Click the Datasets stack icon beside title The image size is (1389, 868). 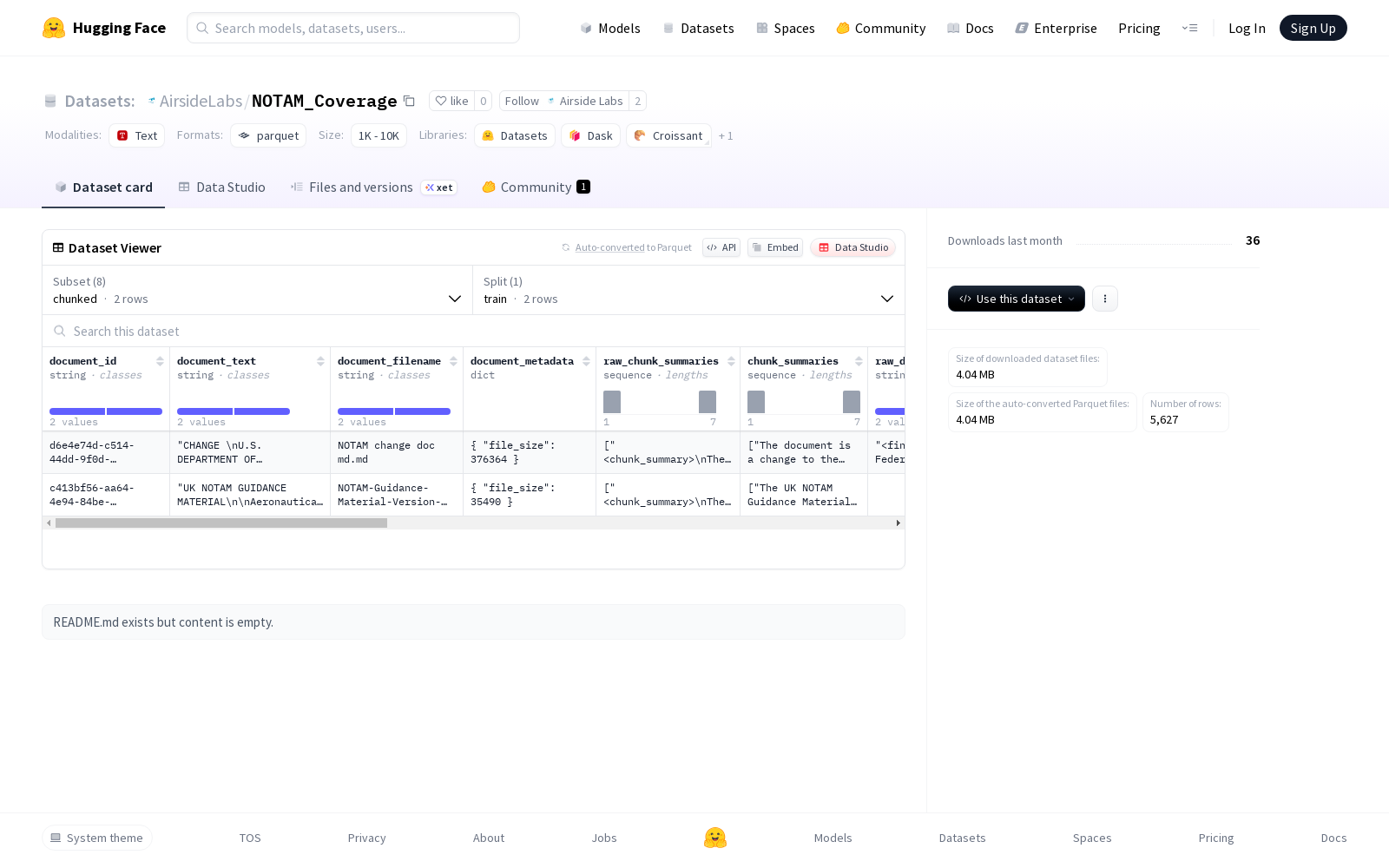[50, 102]
